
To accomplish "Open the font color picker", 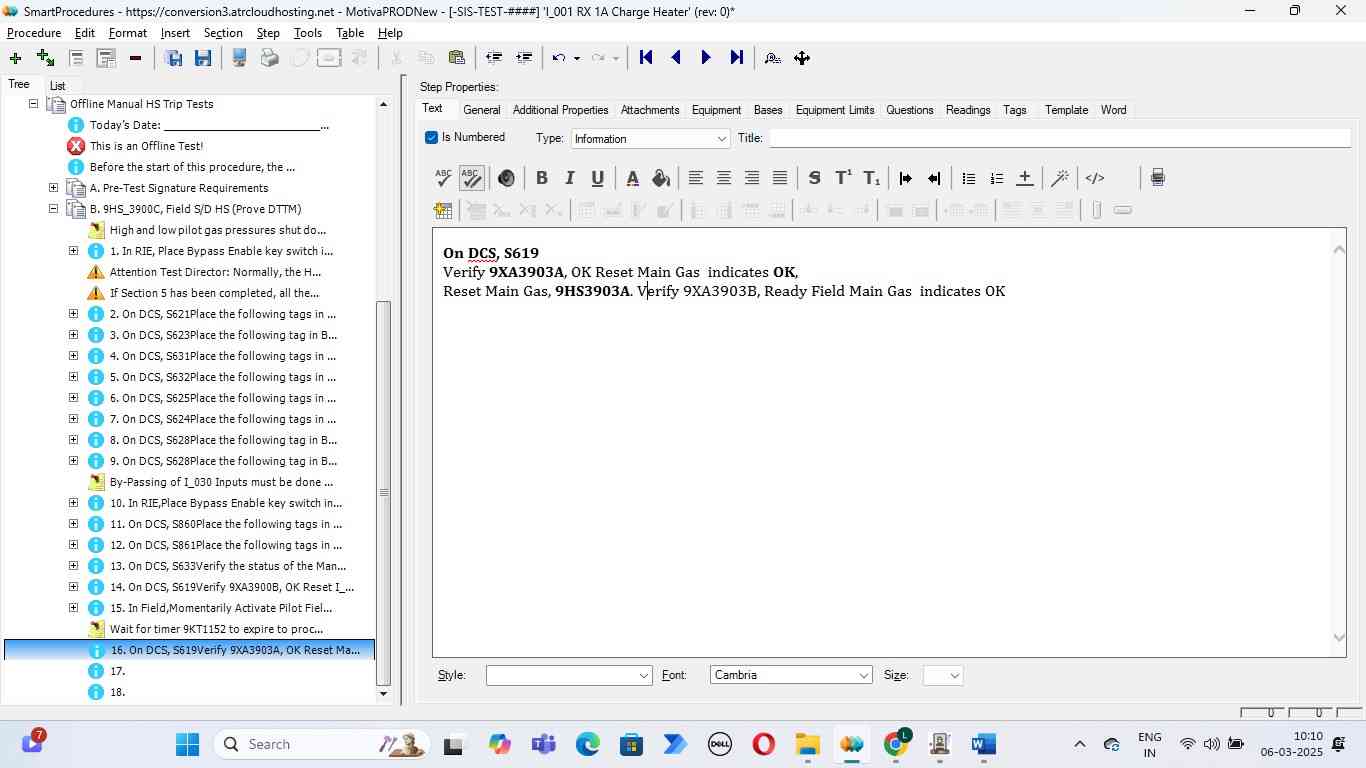I will tap(632, 178).
